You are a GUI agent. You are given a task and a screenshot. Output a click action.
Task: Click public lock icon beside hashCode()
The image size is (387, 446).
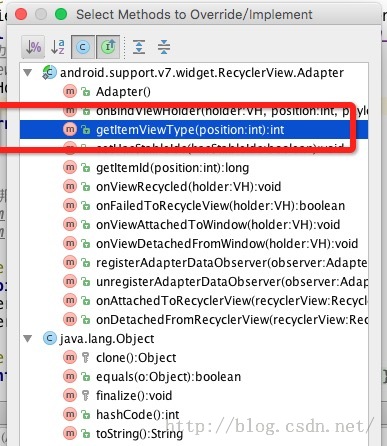pos(86,415)
